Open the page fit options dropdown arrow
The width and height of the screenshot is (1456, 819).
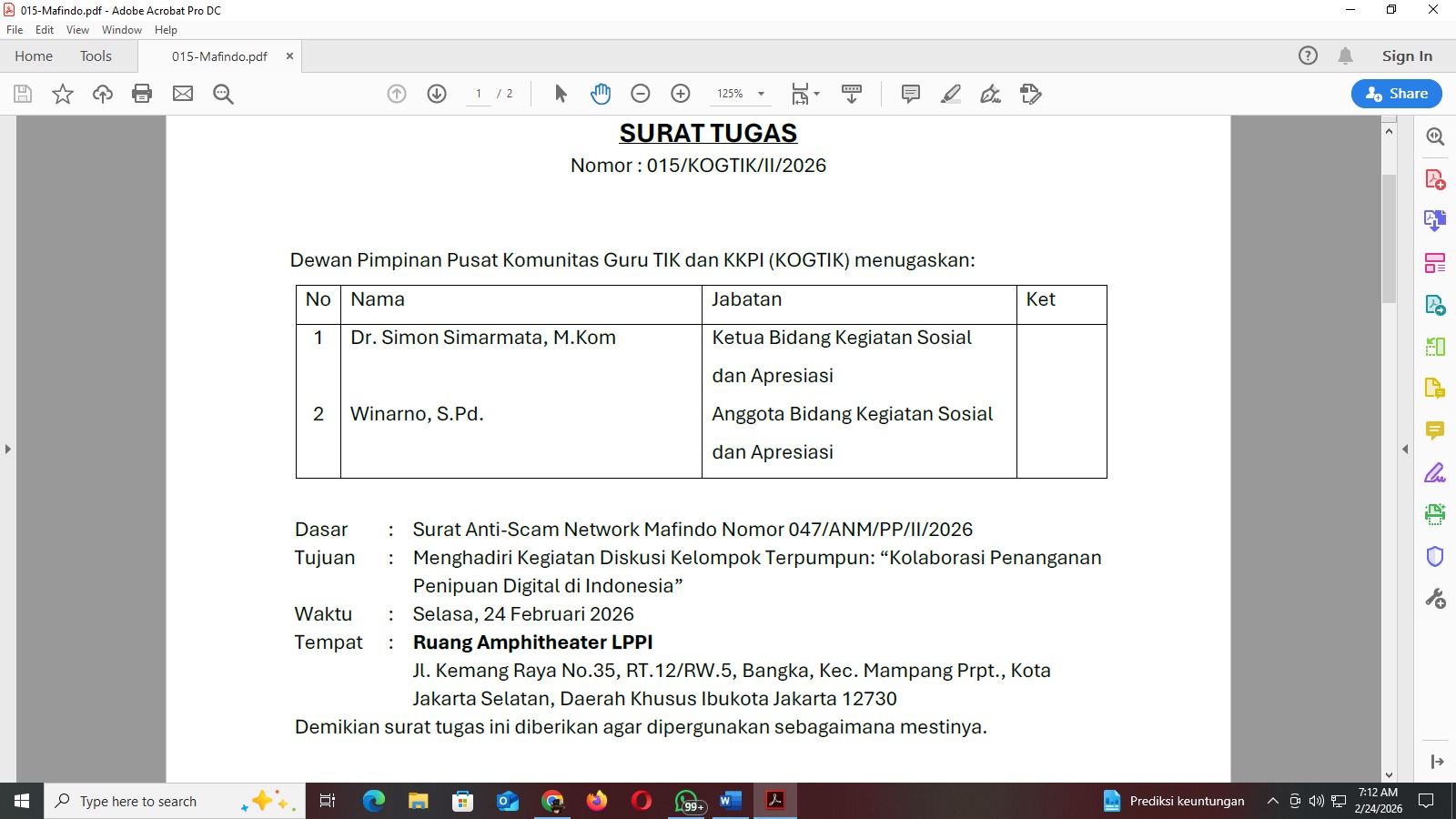tap(816, 94)
